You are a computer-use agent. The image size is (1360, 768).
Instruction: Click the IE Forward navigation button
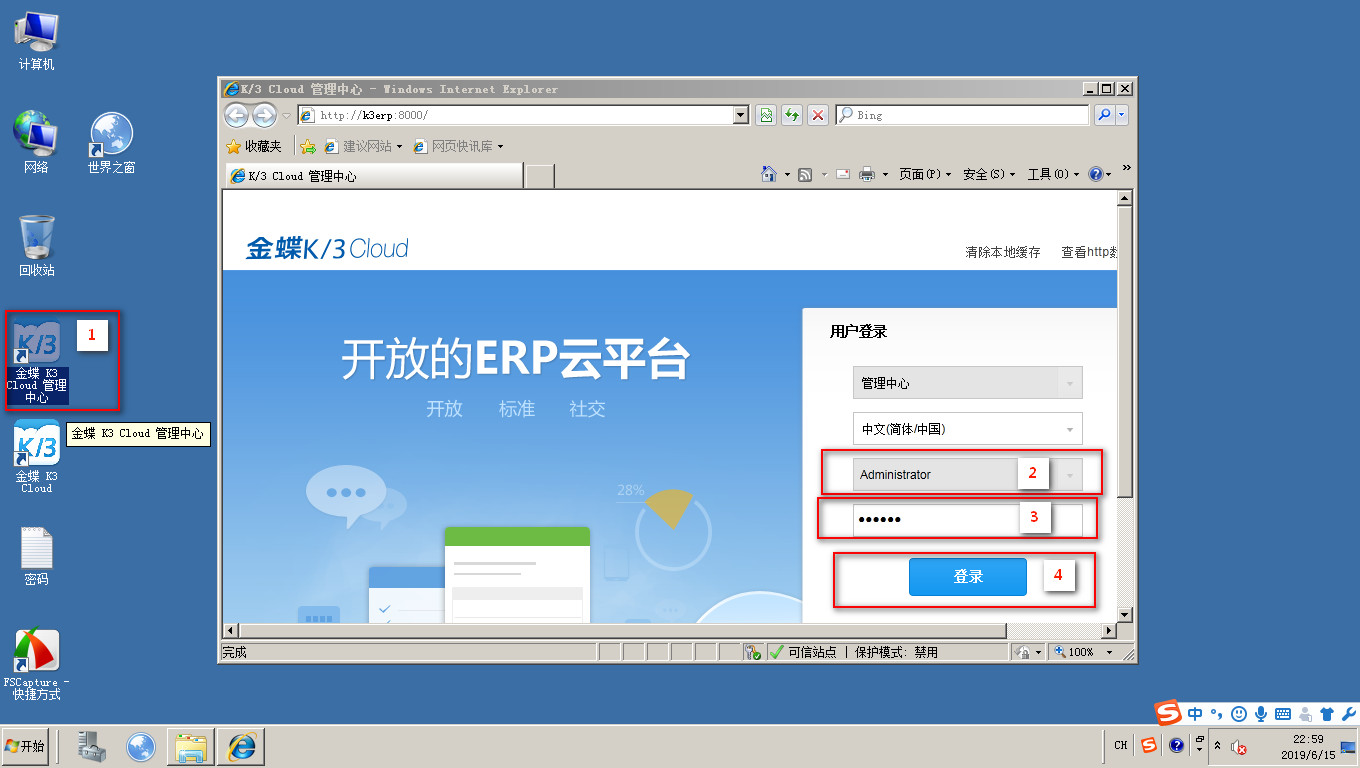coord(264,115)
